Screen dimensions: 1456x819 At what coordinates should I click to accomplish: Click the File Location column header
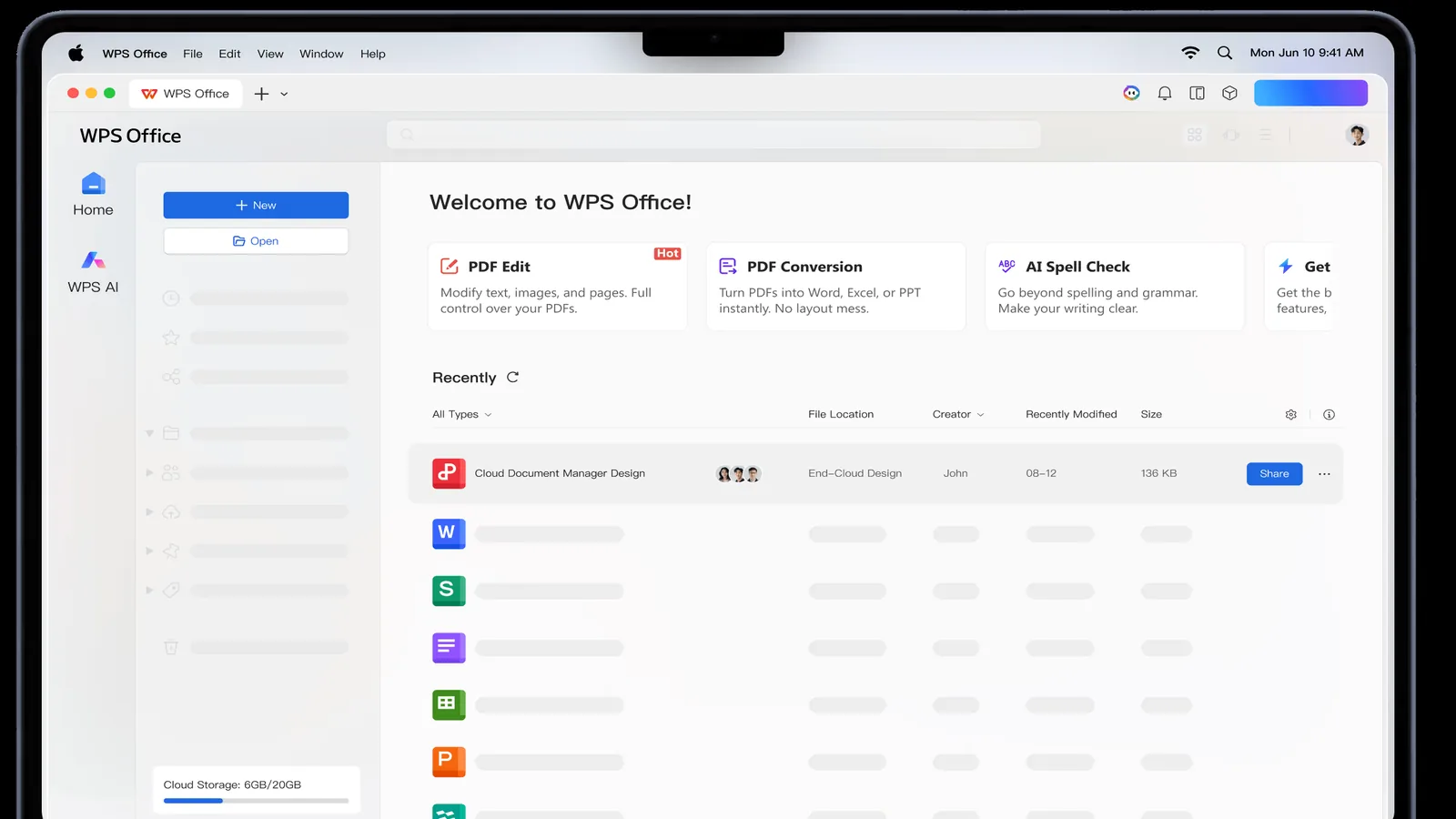(x=841, y=414)
